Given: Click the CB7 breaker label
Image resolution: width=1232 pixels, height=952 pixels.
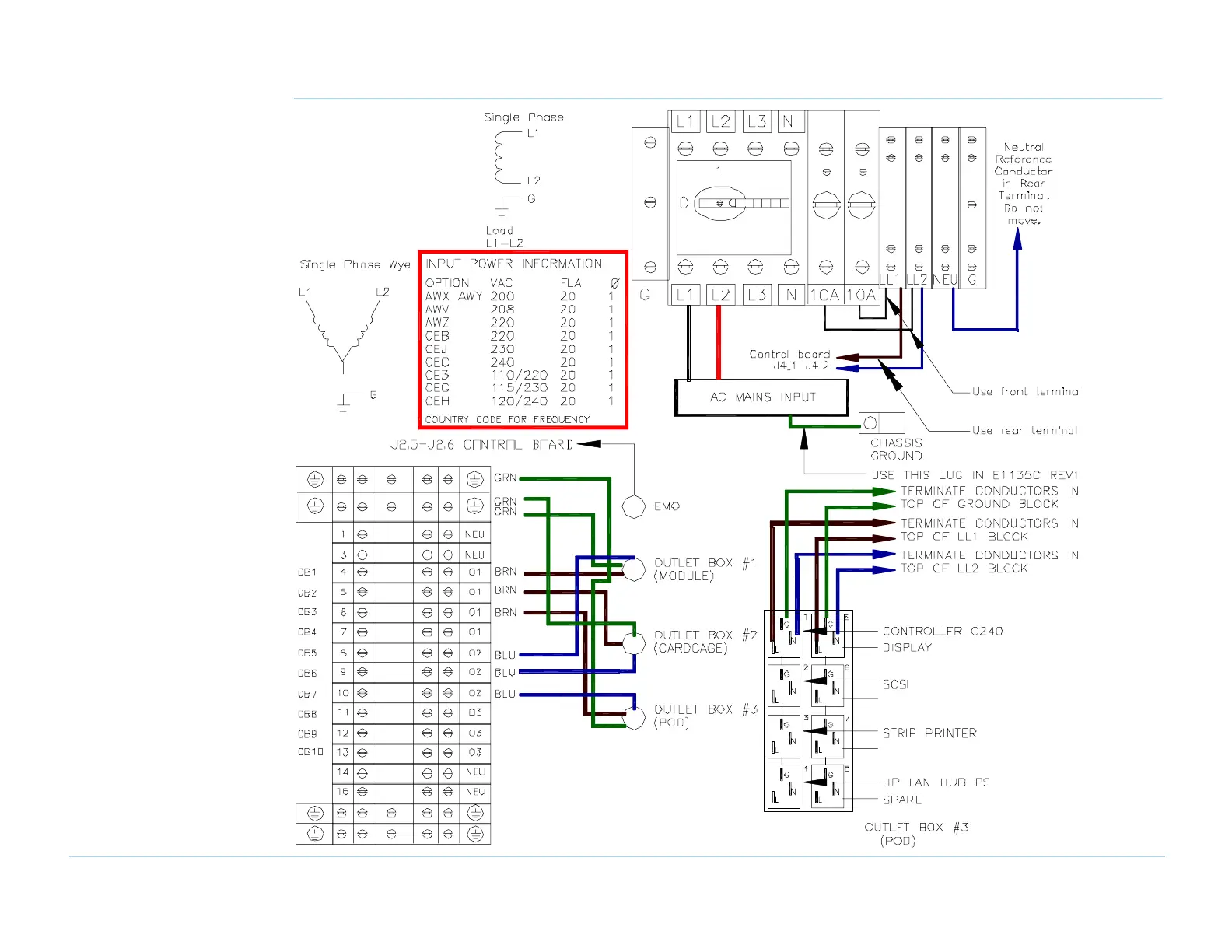Looking at the screenshot, I should point(307,694).
